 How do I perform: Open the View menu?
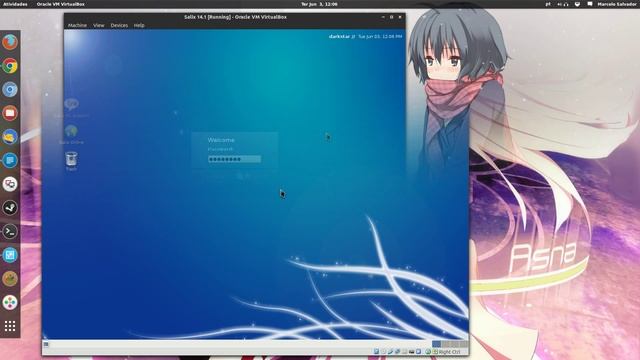98,25
